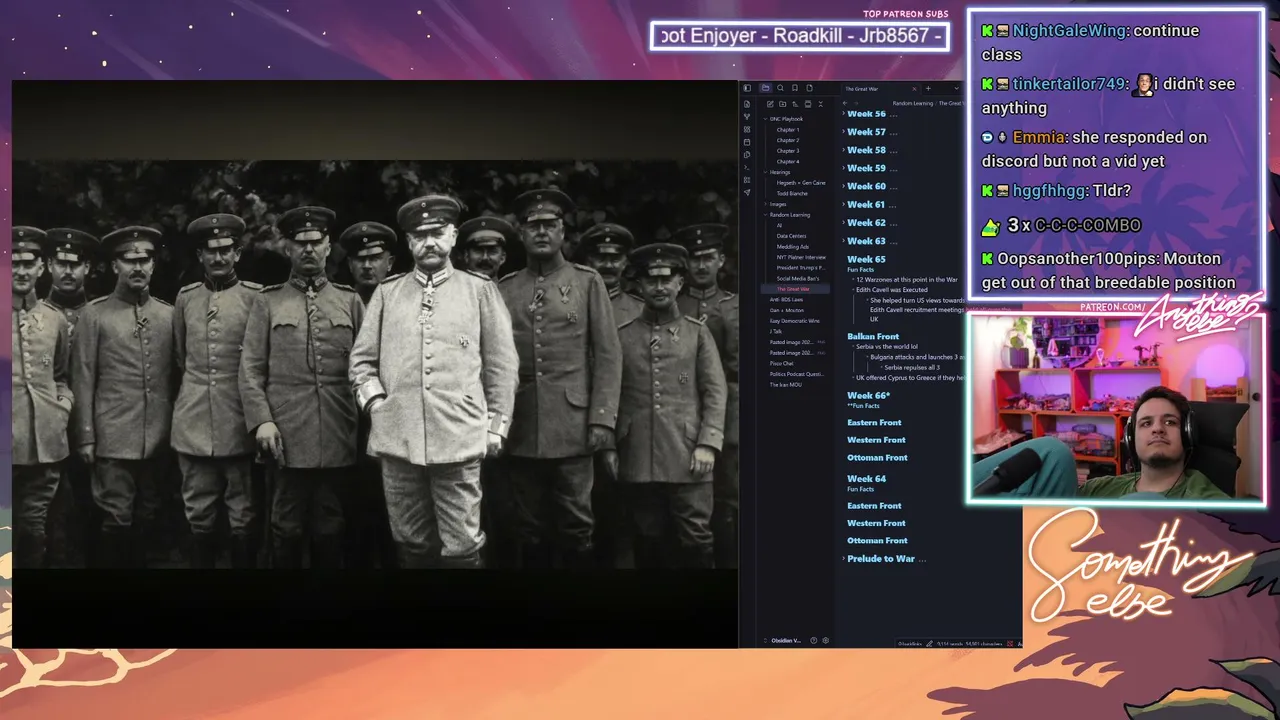Open the Obsidian search panel icon
The width and height of the screenshot is (1280, 720).
click(781, 88)
